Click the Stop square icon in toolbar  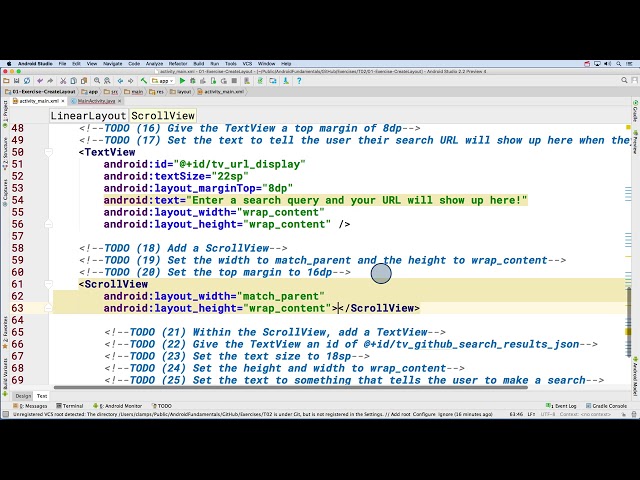click(234, 81)
